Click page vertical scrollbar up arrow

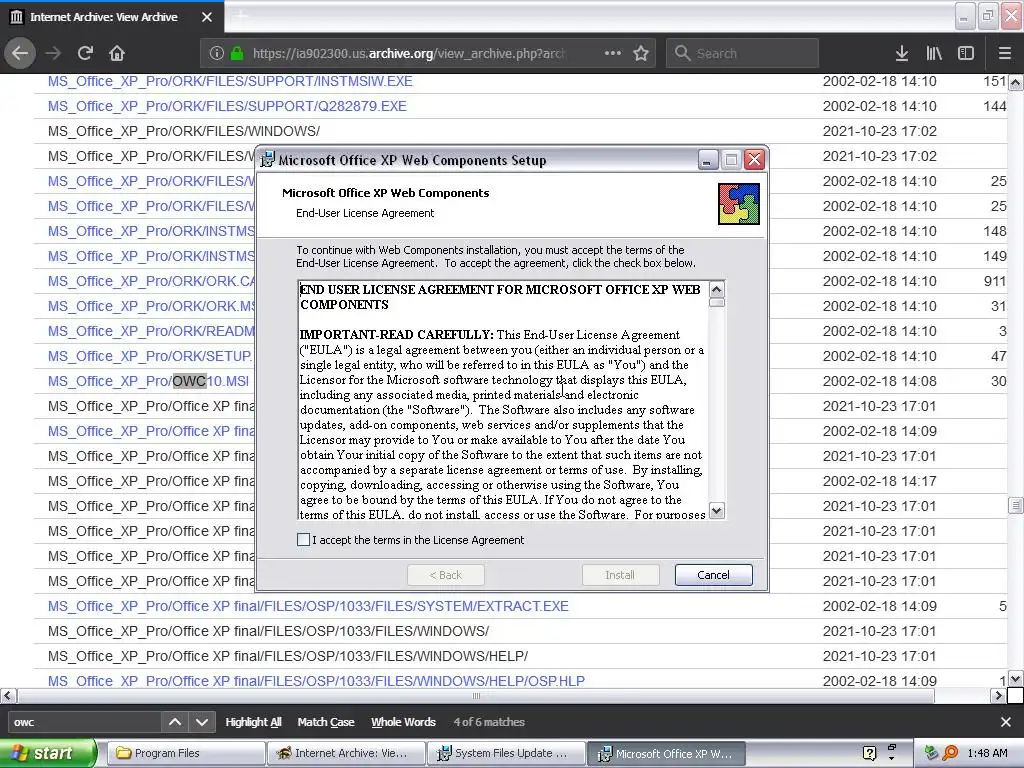(1016, 82)
